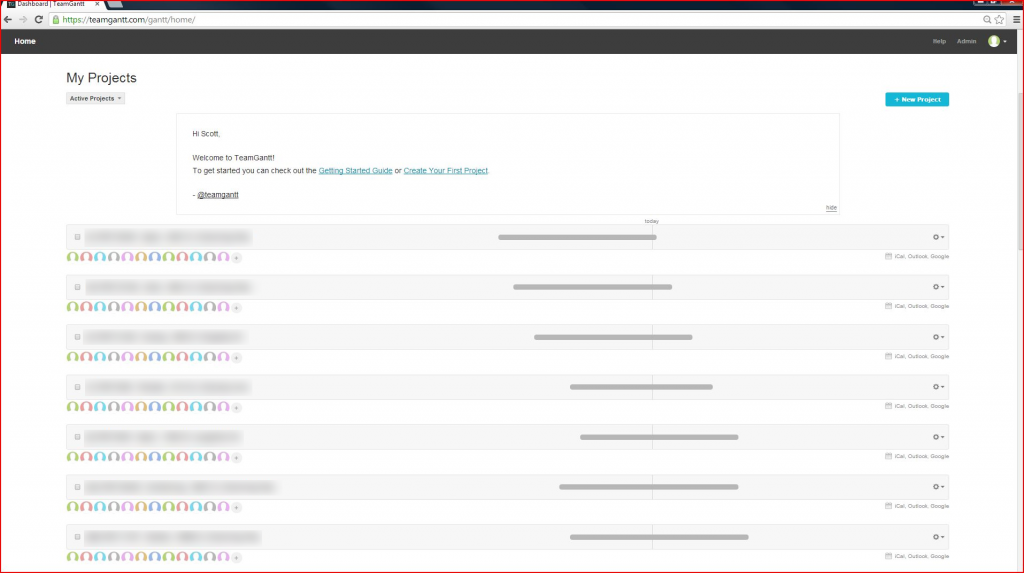Click the magnifier icon in the address bar
The width and height of the screenshot is (1024, 573).
coord(987,20)
